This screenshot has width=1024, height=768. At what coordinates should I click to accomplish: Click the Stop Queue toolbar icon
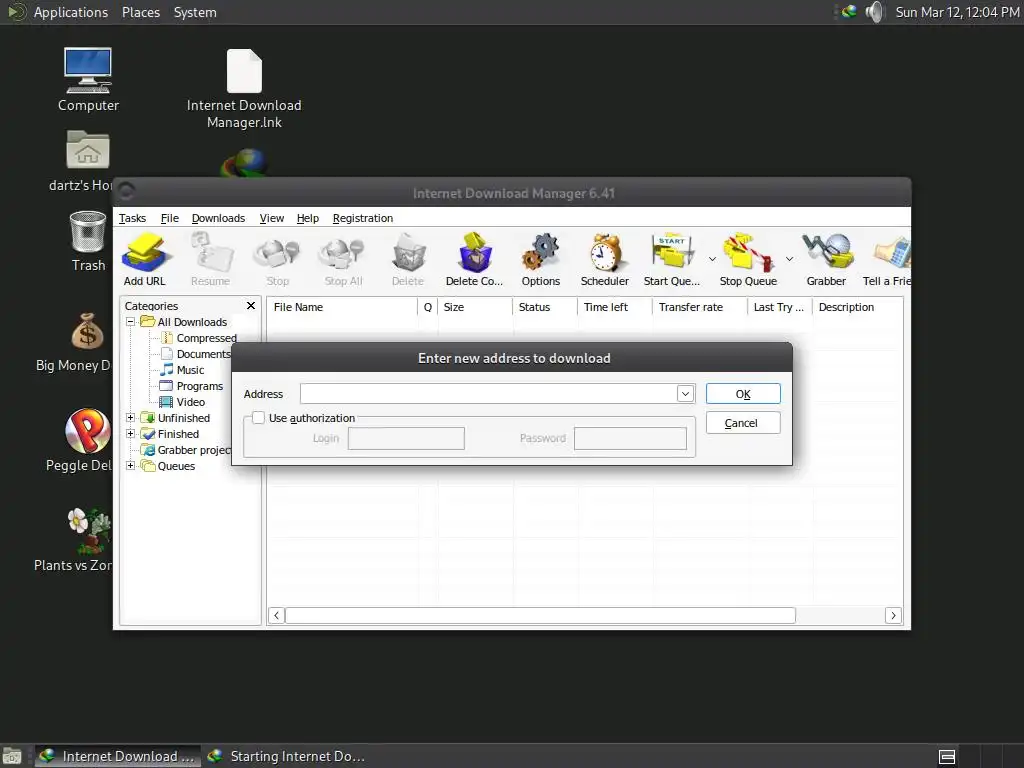click(748, 252)
